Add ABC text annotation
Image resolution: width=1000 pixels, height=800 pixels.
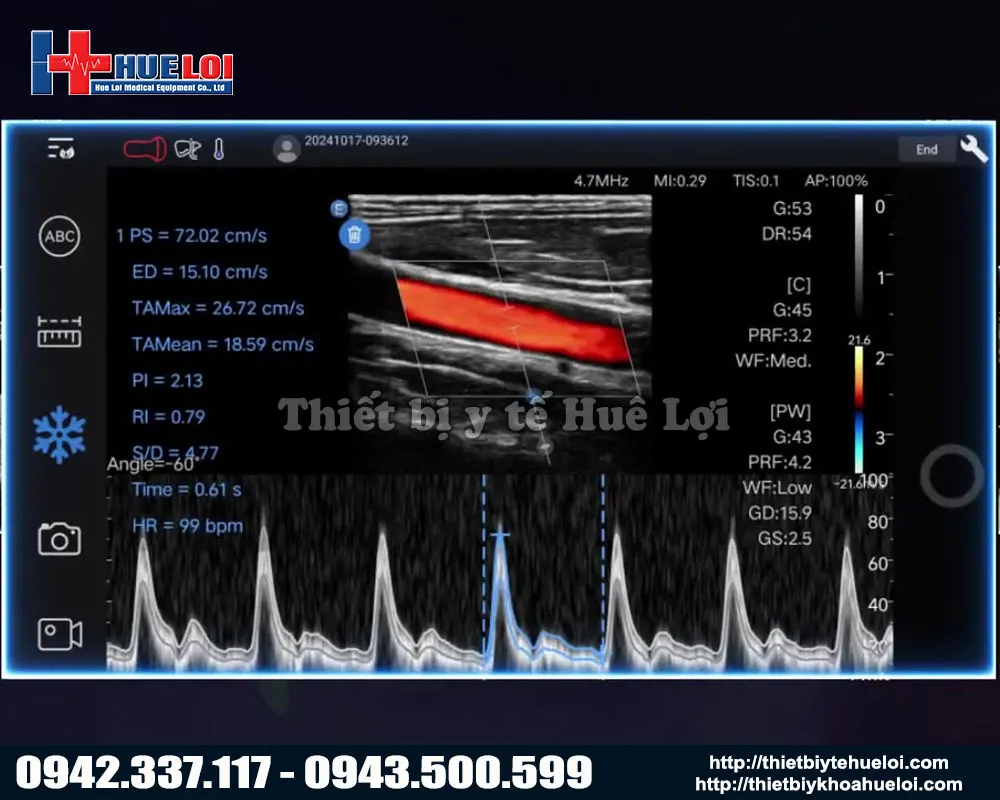point(59,237)
